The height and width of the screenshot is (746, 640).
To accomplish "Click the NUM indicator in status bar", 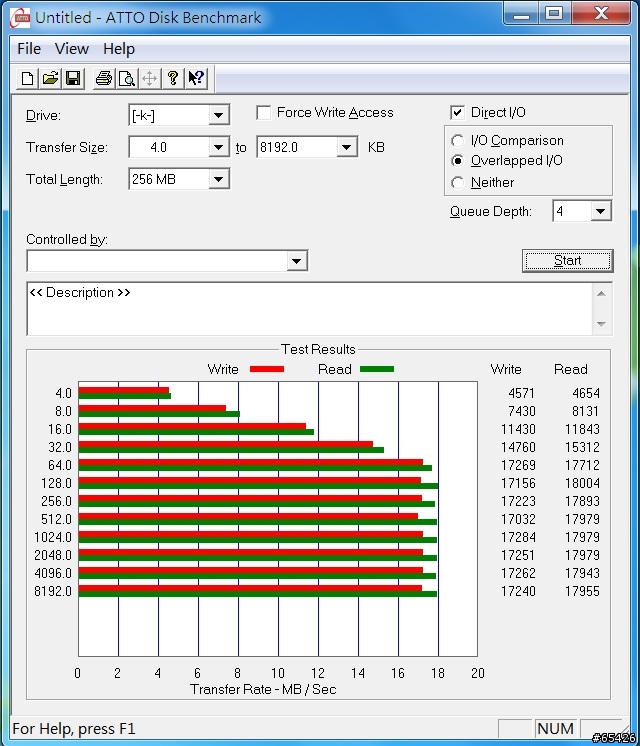I will (555, 728).
